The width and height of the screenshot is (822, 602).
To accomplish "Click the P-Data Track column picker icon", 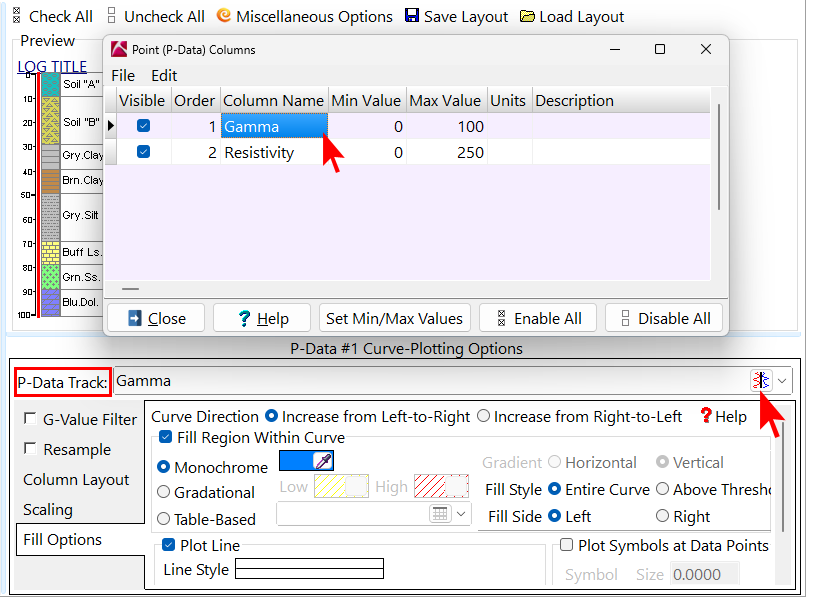I will coord(761,380).
